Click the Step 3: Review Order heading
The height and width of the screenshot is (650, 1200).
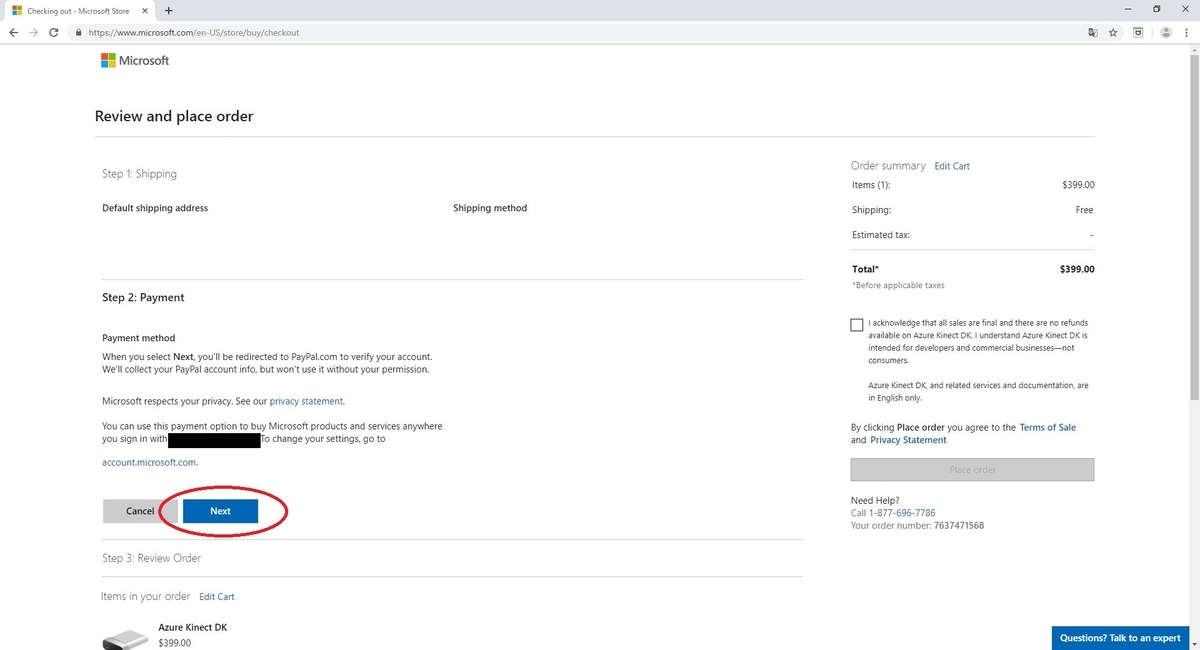point(151,558)
